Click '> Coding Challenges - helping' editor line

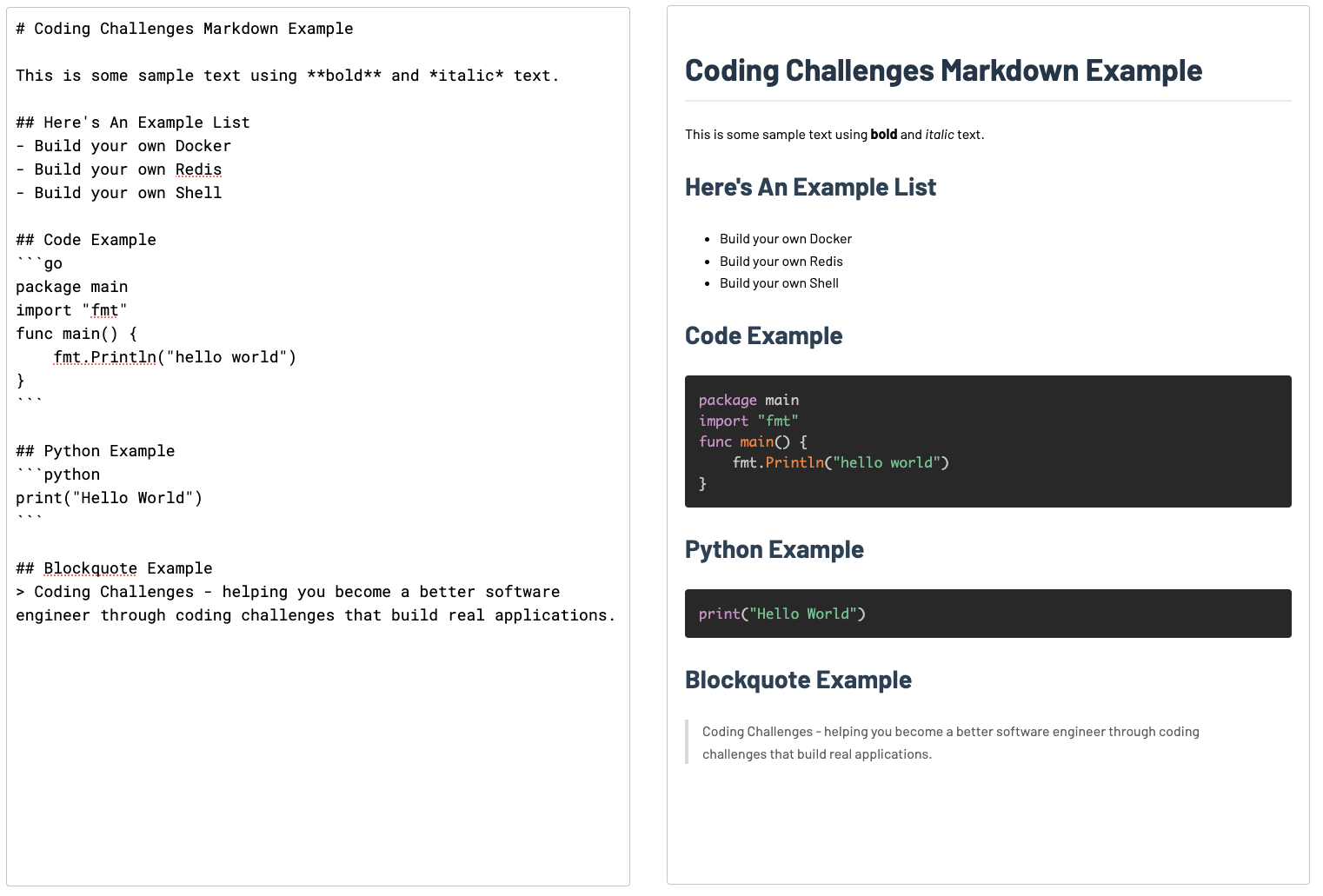click(288, 592)
